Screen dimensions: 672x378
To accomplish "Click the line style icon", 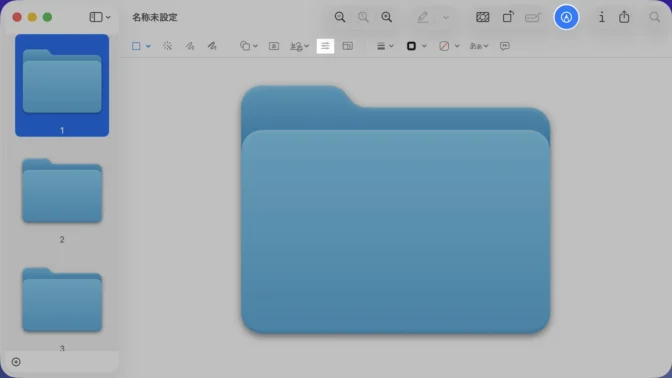I will click(381, 46).
